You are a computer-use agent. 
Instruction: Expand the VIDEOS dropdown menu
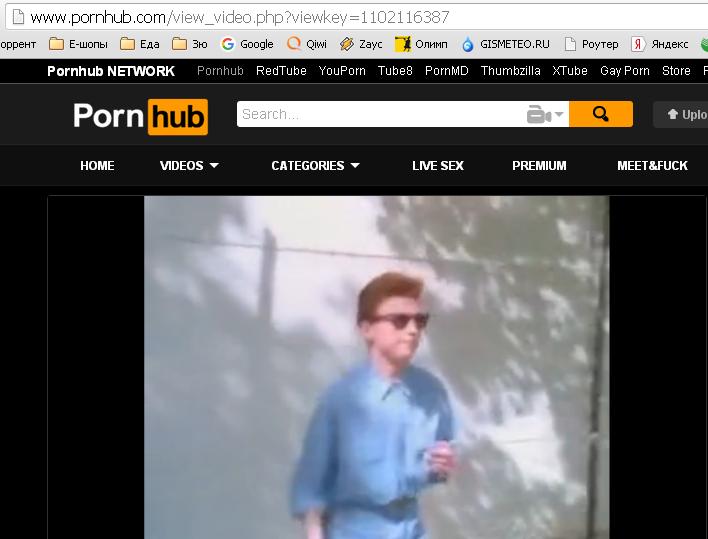189,166
